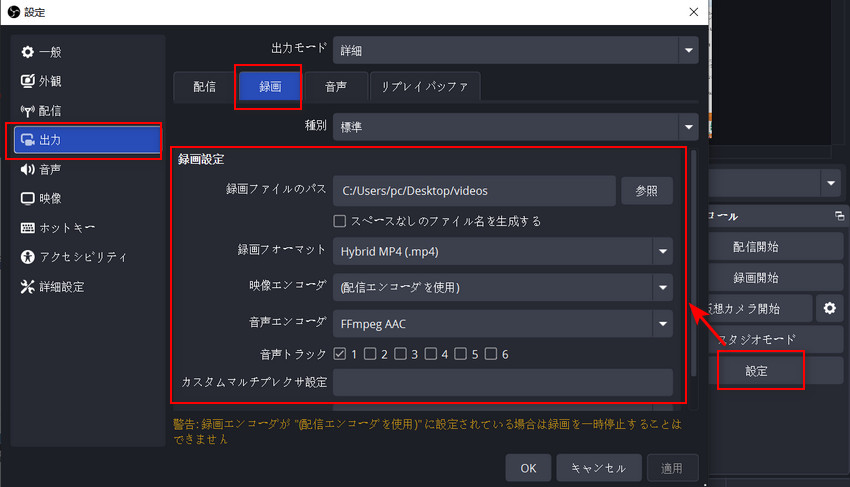Click 録画開始 in main window
Viewport: 850px width, 487px height.
click(776, 278)
